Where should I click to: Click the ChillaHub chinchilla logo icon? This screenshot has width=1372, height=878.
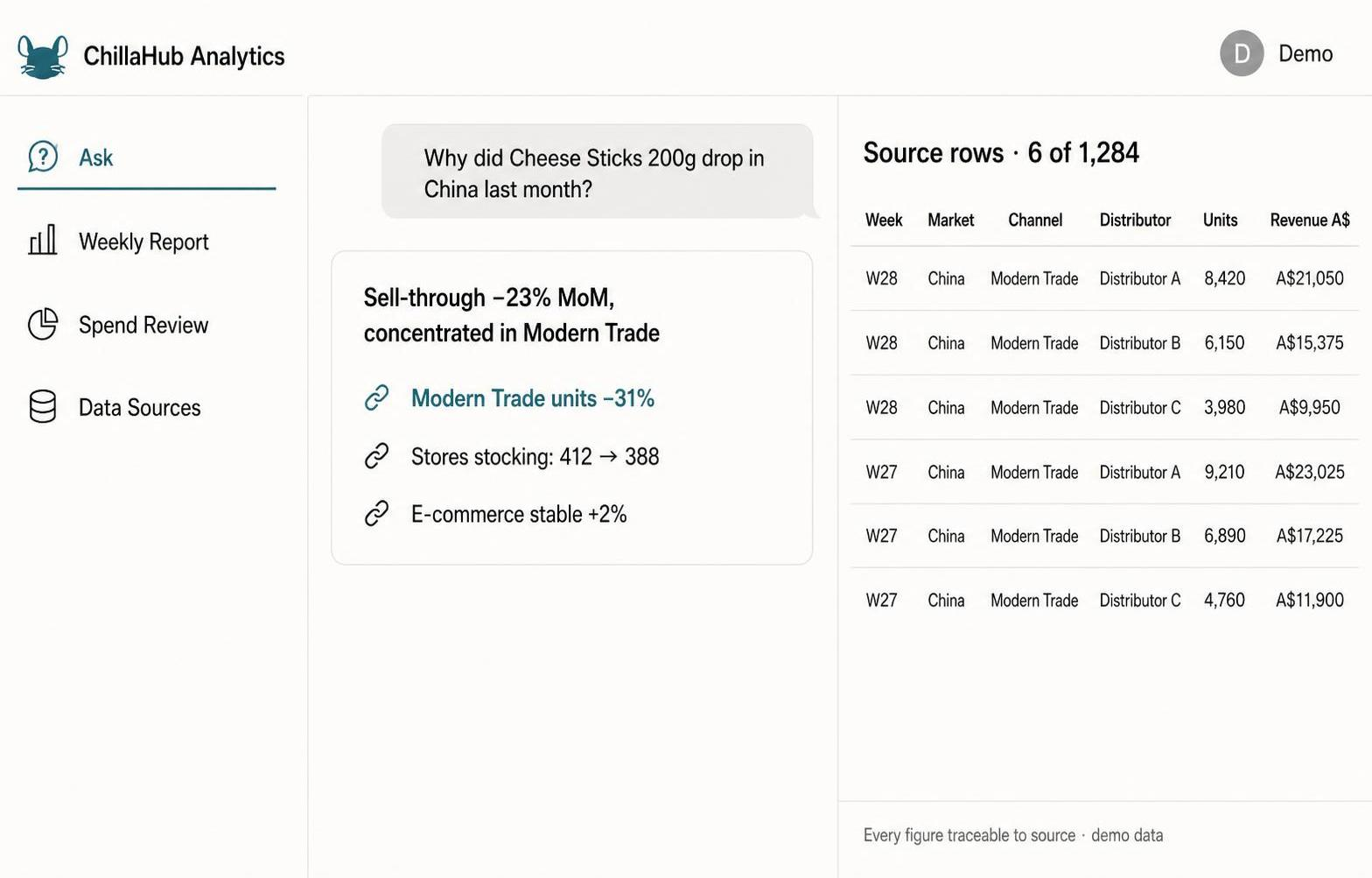coord(43,57)
